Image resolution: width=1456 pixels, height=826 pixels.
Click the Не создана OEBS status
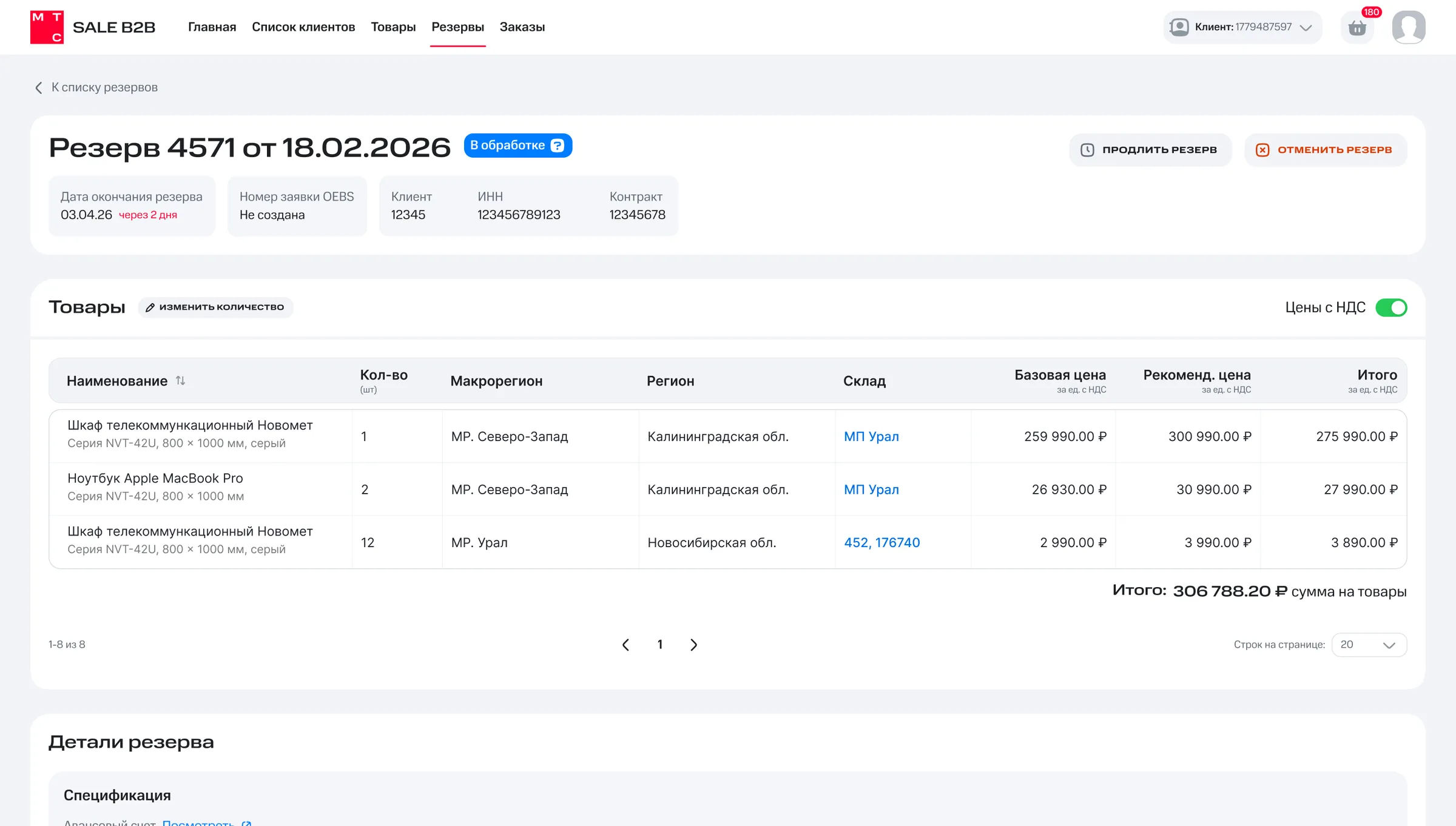[x=272, y=215]
